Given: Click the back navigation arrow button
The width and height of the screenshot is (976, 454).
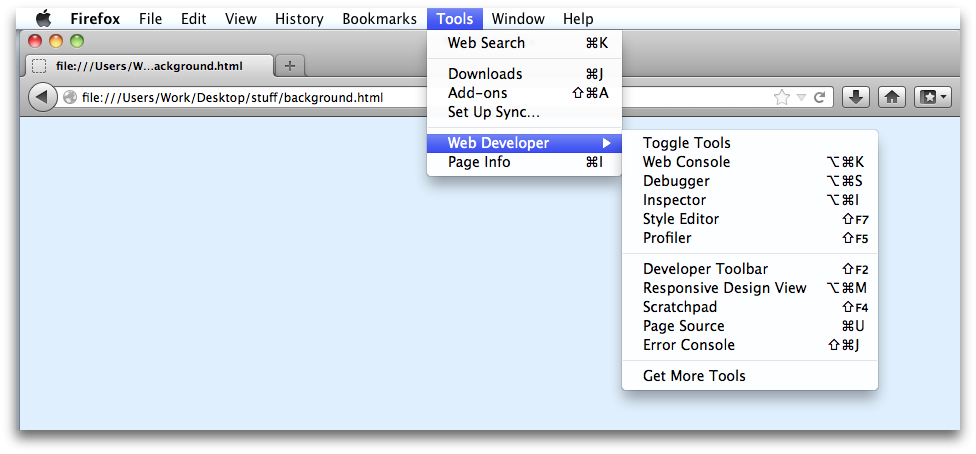Looking at the screenshot, I should 42,97.
